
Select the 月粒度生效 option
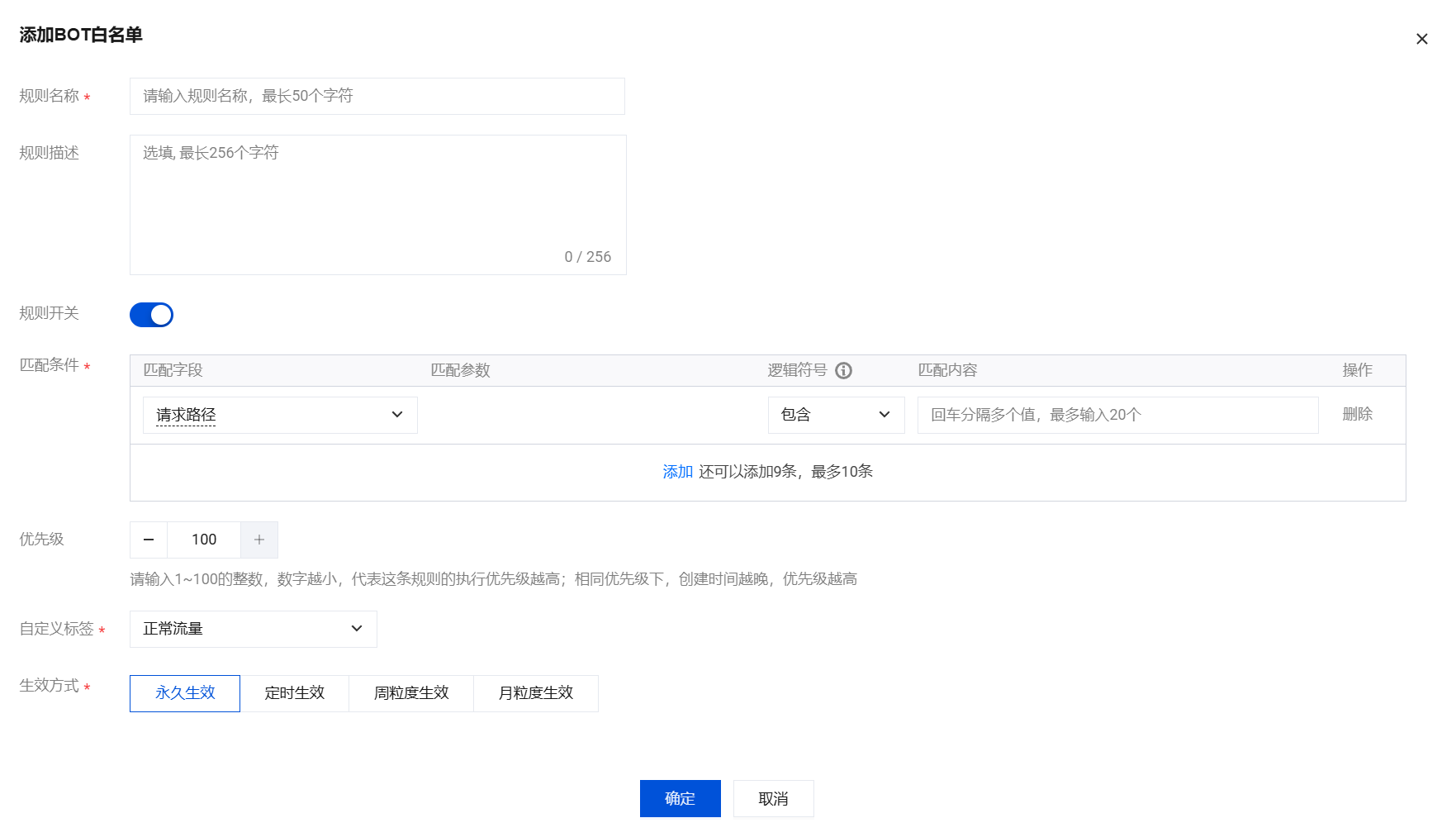click(536, 693)
